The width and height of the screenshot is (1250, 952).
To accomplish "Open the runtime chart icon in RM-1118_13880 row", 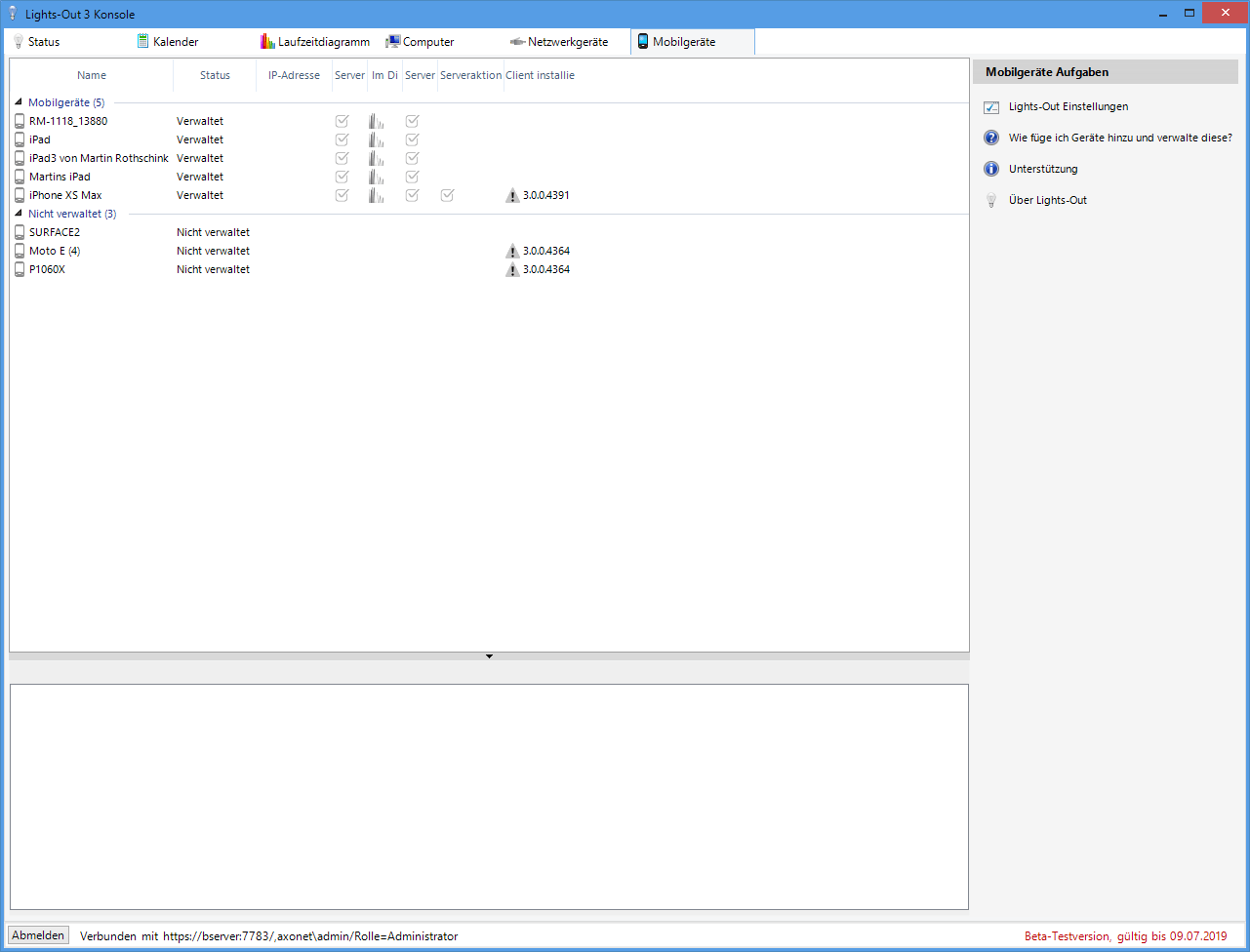I will tap(376, 121).
